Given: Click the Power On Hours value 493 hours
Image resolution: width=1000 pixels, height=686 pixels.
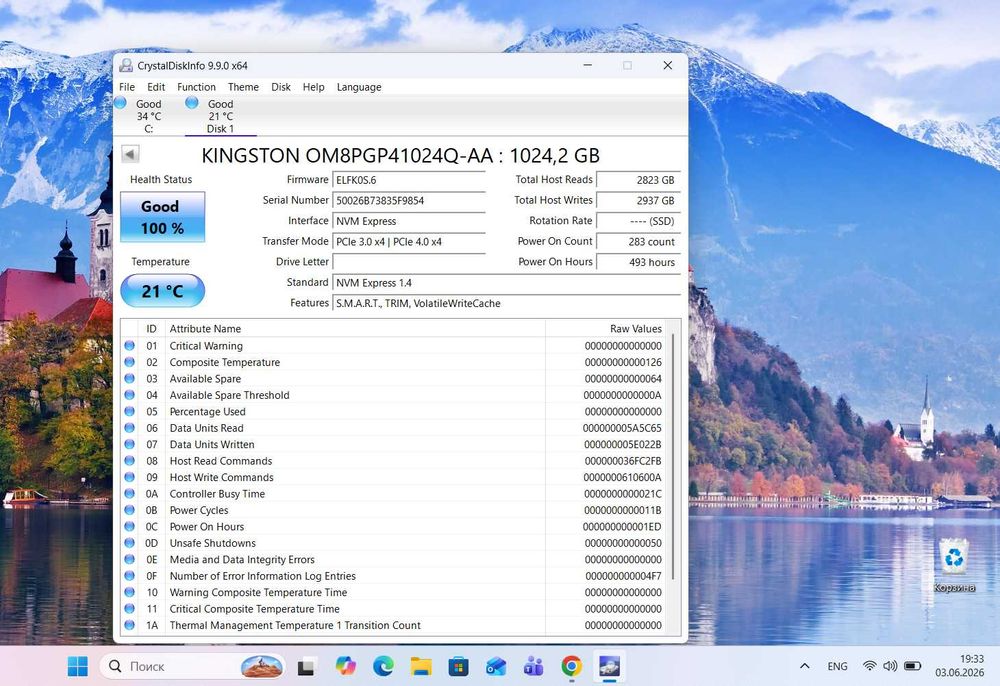Looking at the screenshot, I should pyautogui.click(x=638, y=262).
